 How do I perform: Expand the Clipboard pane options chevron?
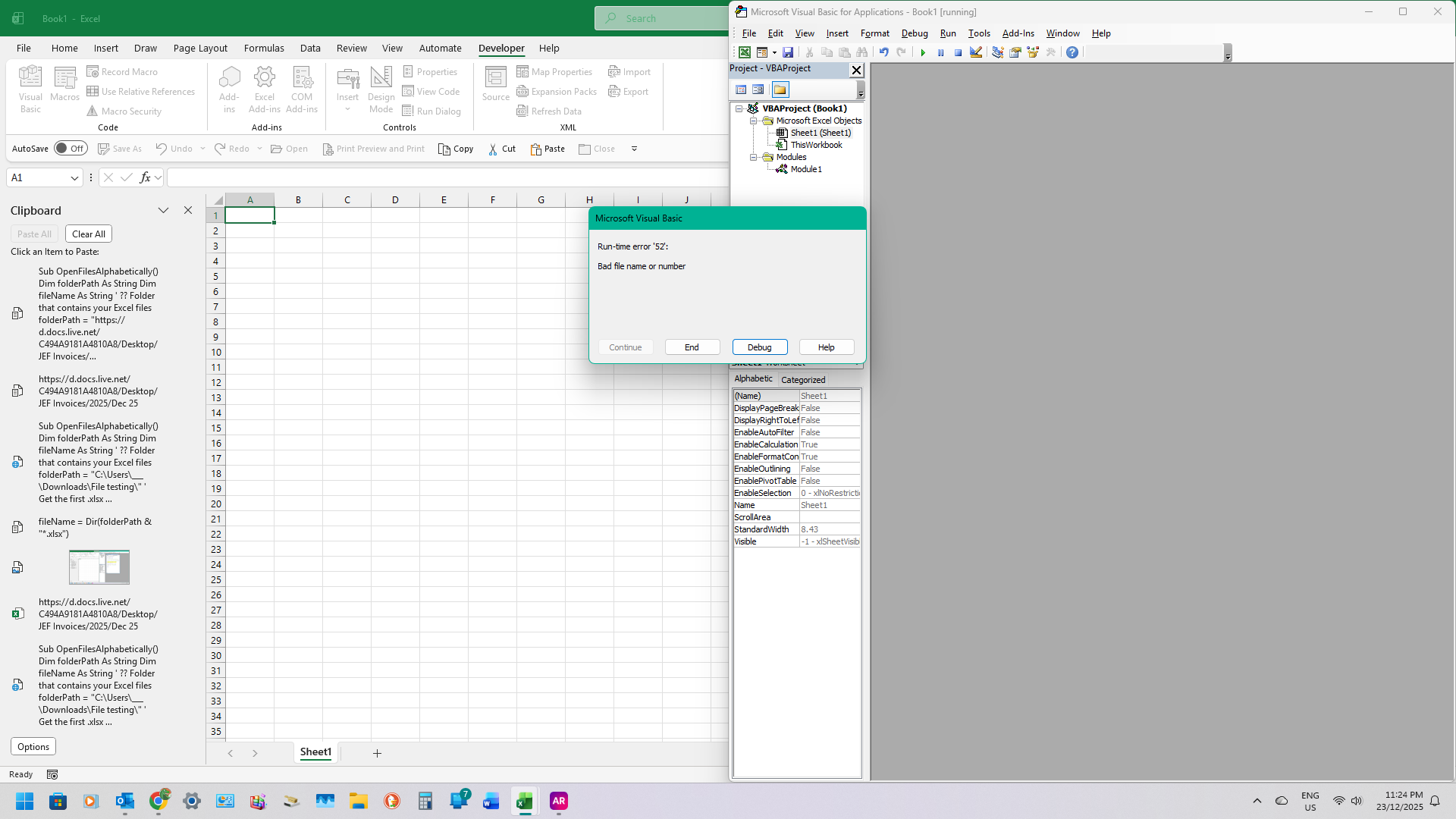(x=163, y=211)
